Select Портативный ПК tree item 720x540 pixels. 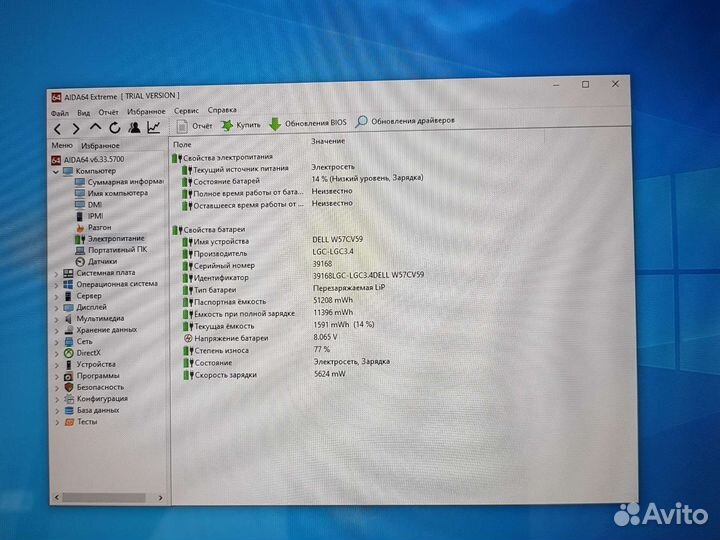tap(111, 250)
